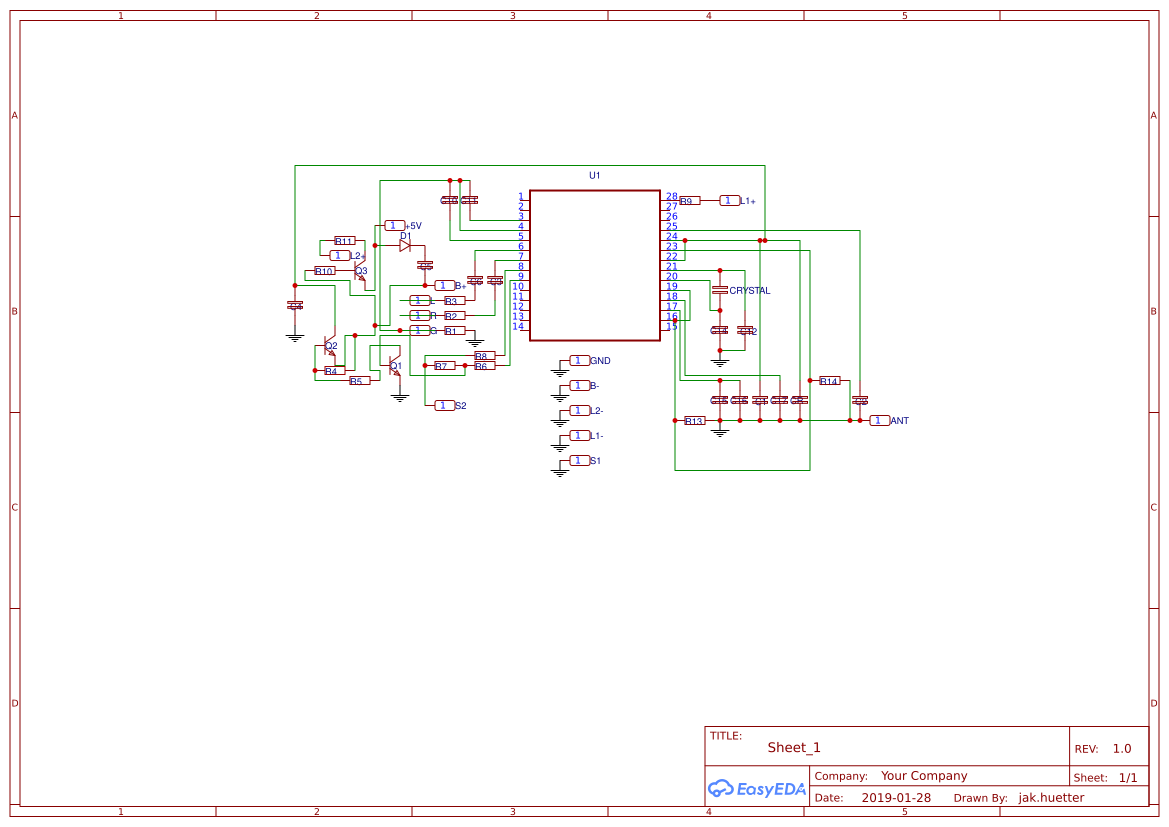This screenshot has height=827, width=1169.
Task: Click the EasyEDA cloud logo
Action: tap(721, 789)
